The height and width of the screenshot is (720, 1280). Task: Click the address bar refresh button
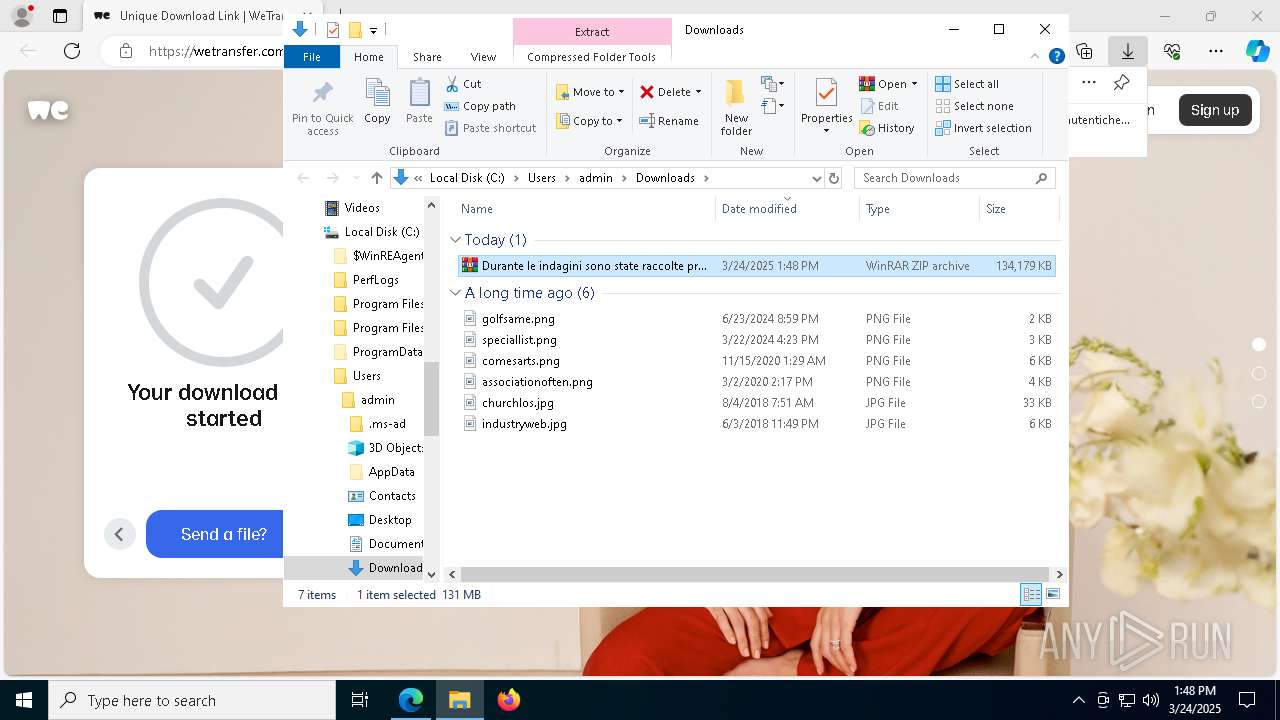835,178
